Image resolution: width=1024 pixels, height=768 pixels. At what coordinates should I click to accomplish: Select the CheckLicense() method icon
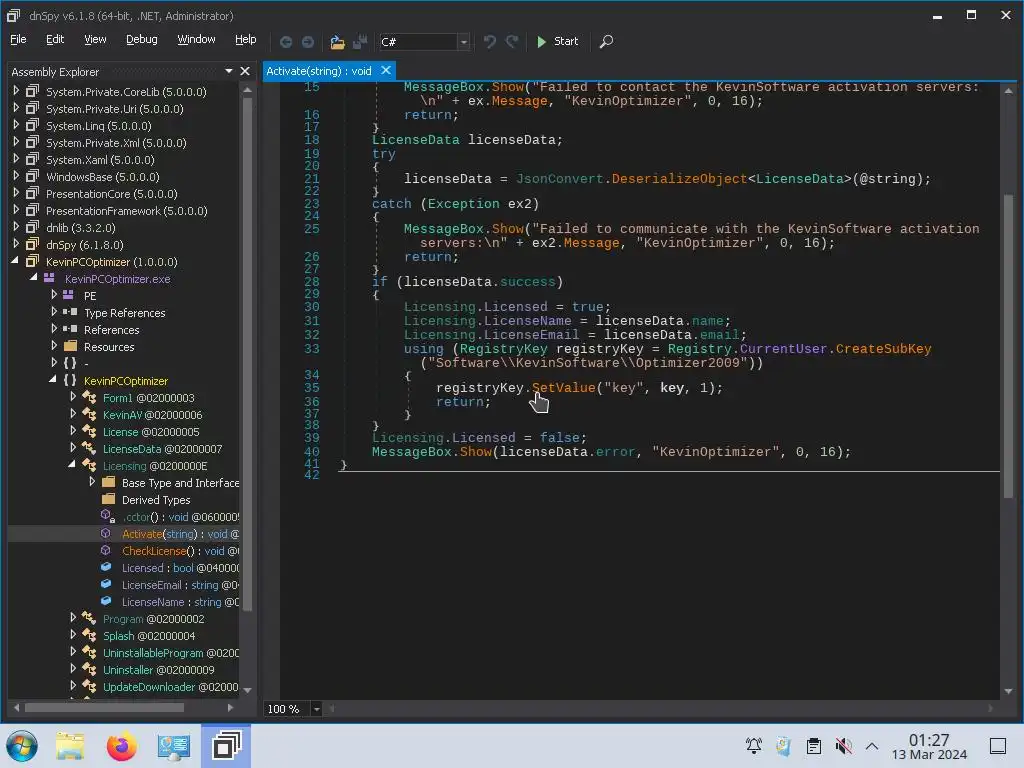(106, 550)
